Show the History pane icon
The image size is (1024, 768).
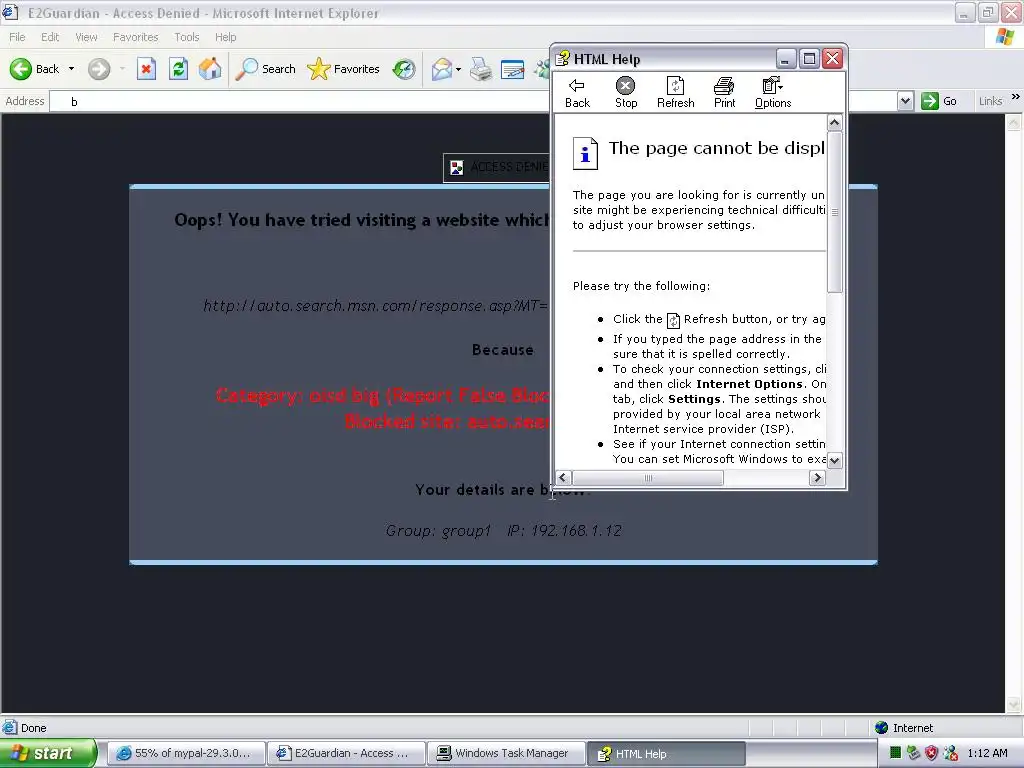click(x=404, y=69)
